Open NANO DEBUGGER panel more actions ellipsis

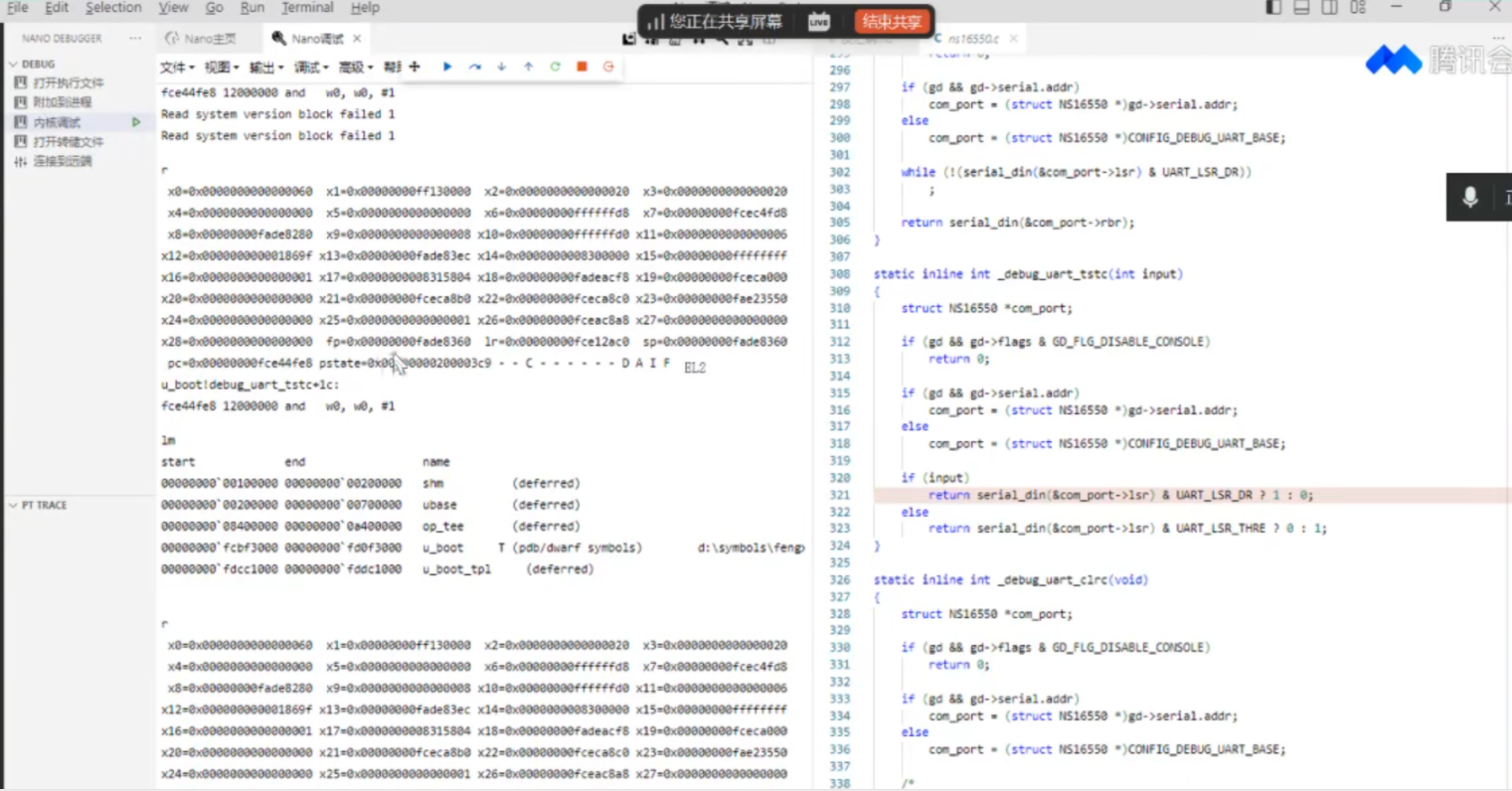(x=135, y=38)
